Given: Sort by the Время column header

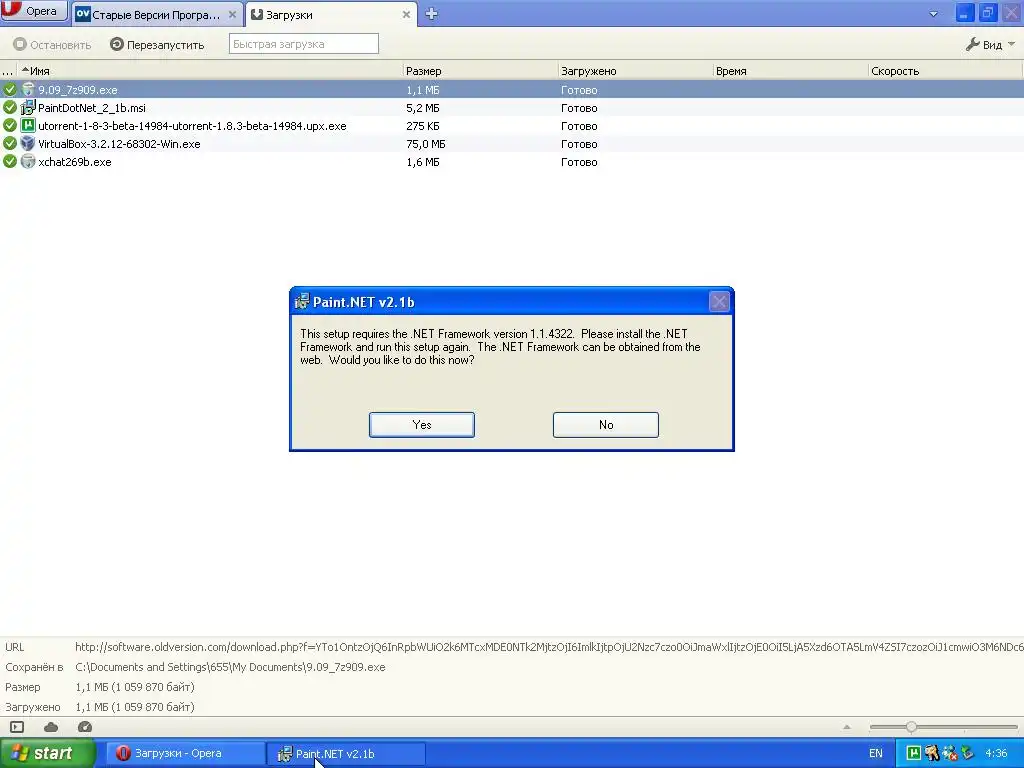Looking at the screenshot, I should pyautogui.click(x=791, y=71).
